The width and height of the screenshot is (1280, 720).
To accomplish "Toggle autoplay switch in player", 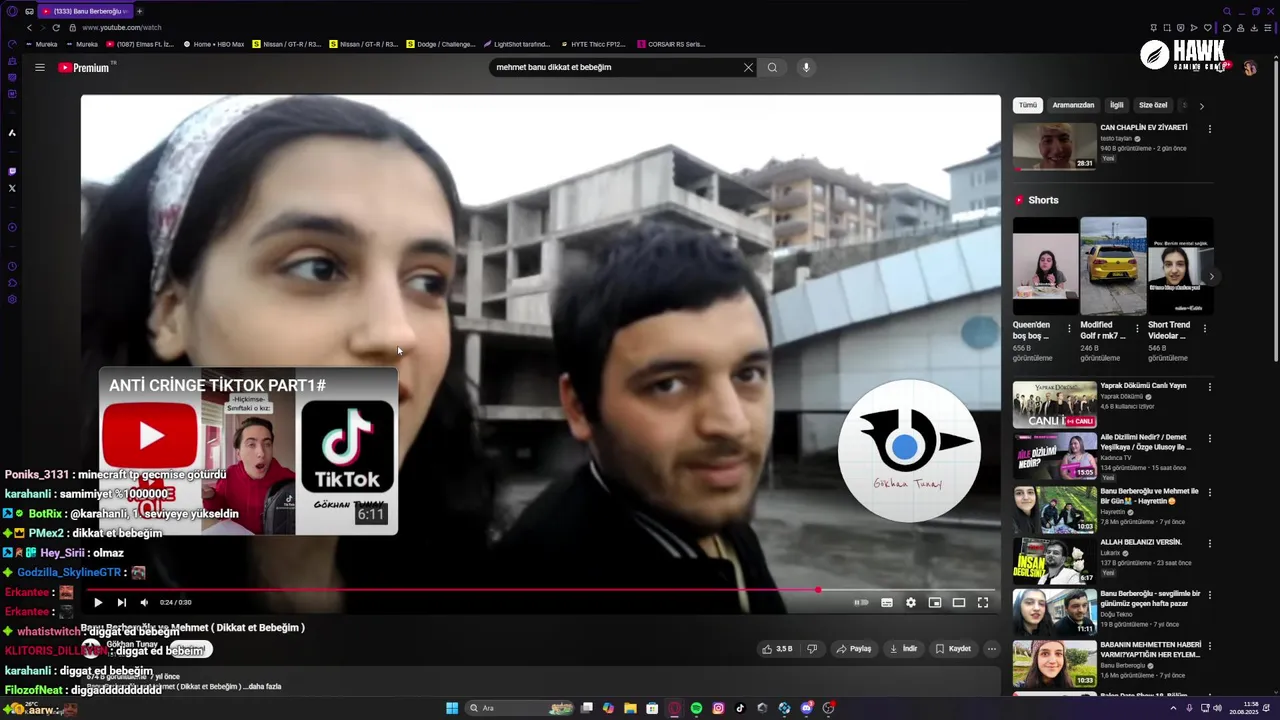I will tap(861, 602).
